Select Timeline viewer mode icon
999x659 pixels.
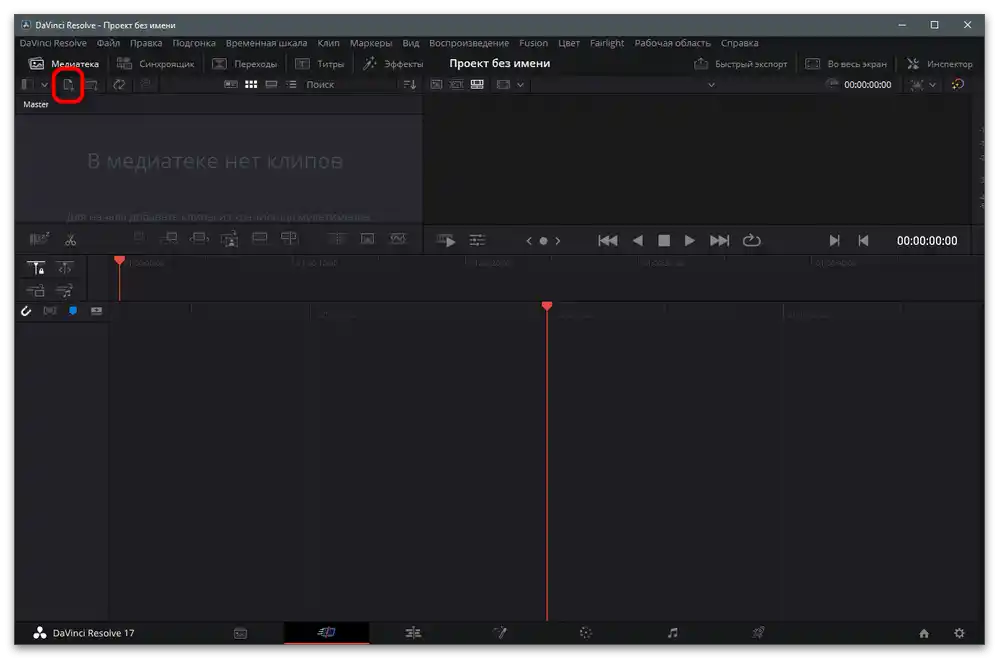pos(477,85)
